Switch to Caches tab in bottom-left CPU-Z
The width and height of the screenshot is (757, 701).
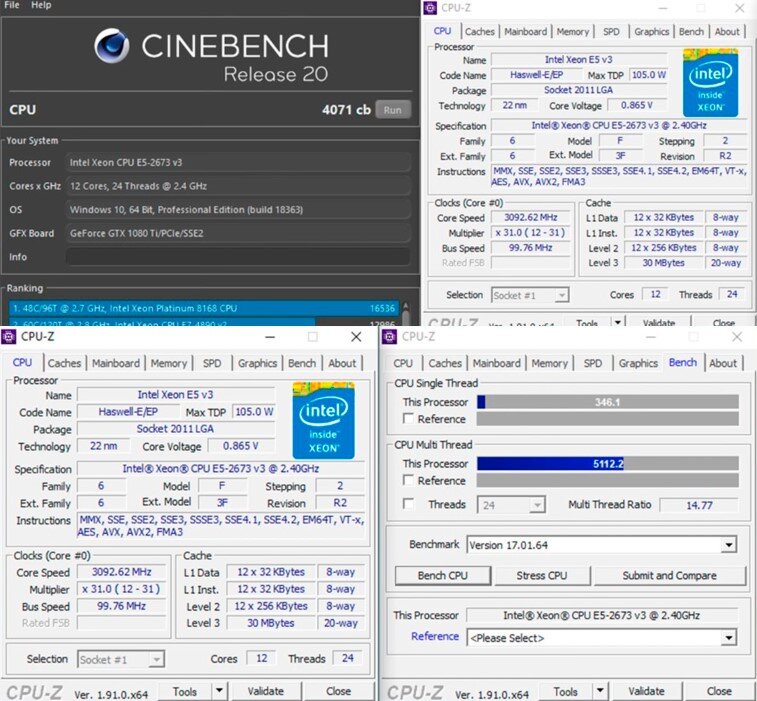click(x=64, y=363)
